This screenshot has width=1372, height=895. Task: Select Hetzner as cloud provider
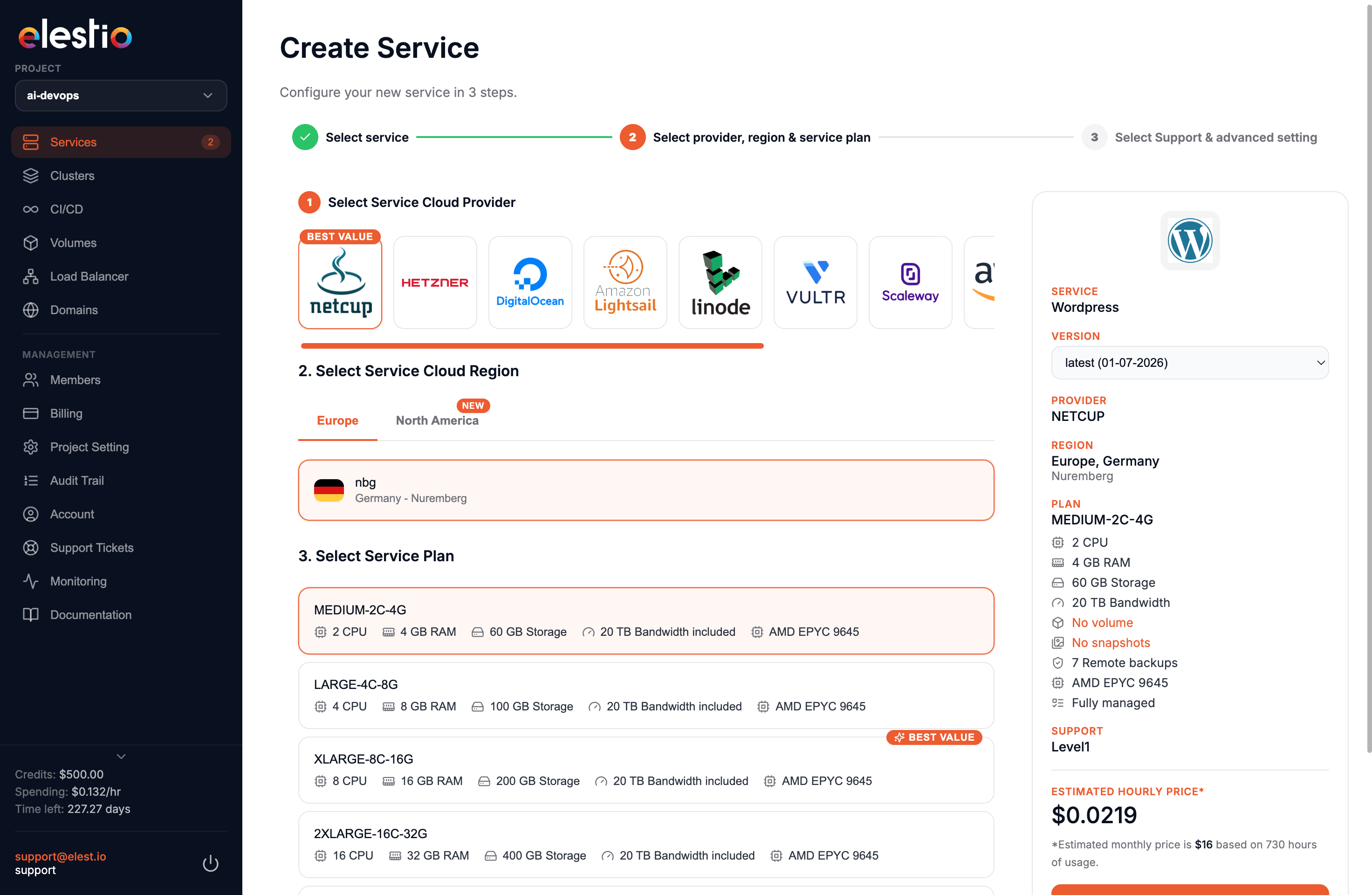pos(435,282)
